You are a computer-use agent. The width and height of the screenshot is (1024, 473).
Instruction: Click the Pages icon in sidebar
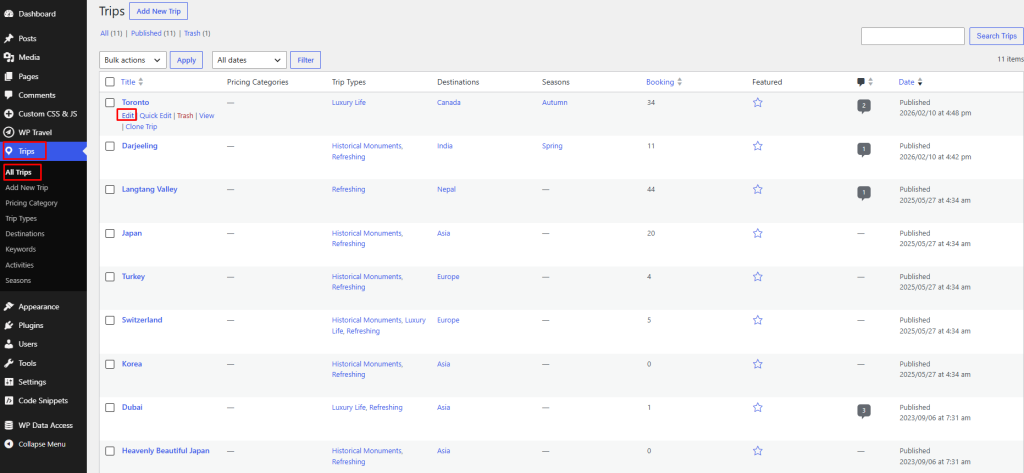coord(9,76)
